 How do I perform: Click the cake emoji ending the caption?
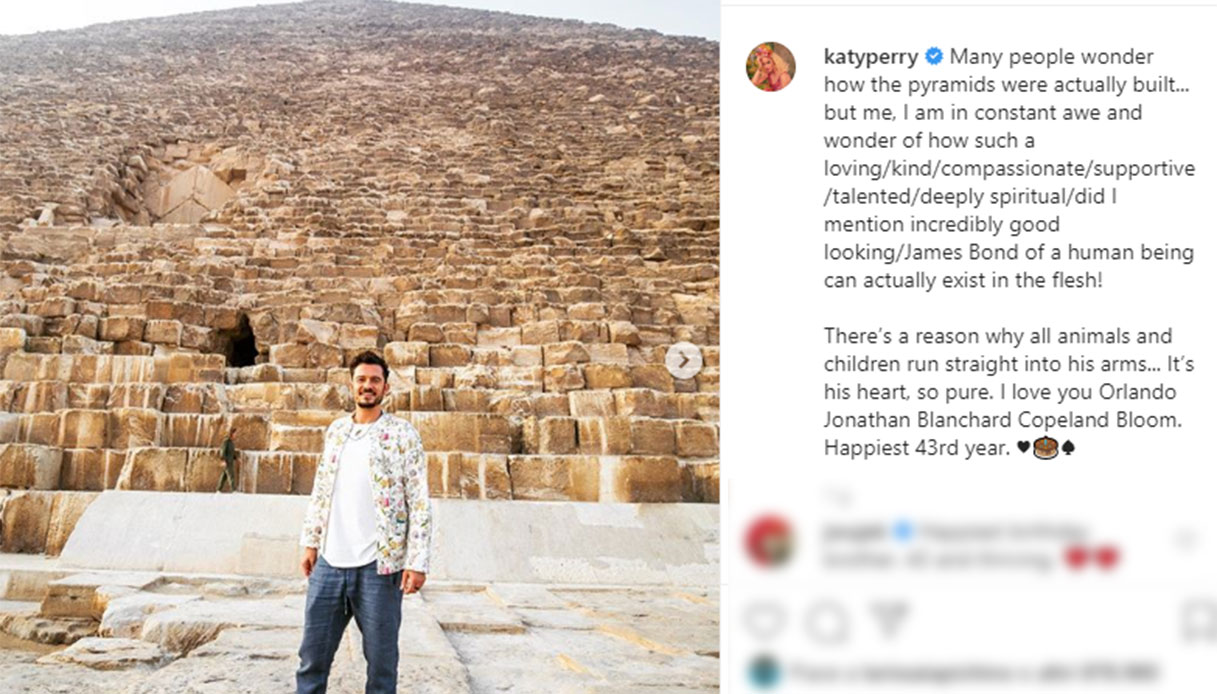(1046, 448)
